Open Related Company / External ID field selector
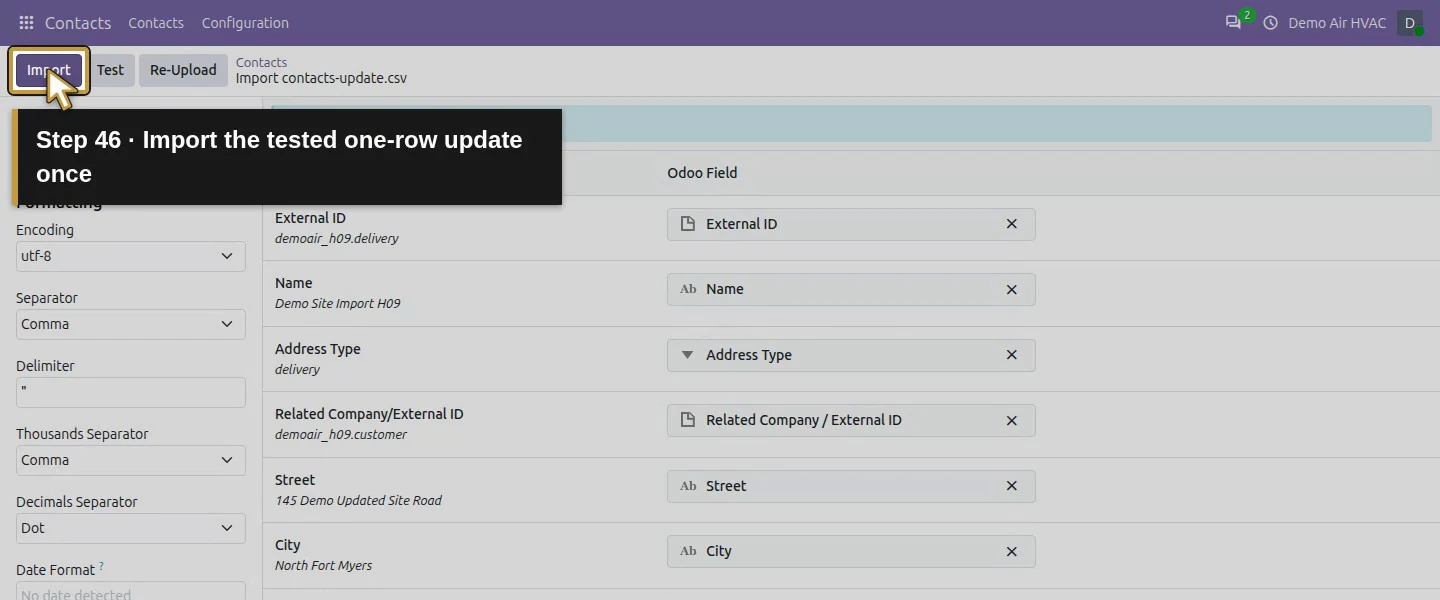The width and height of the screenshot is (1440, 600). tap(851, 420)
